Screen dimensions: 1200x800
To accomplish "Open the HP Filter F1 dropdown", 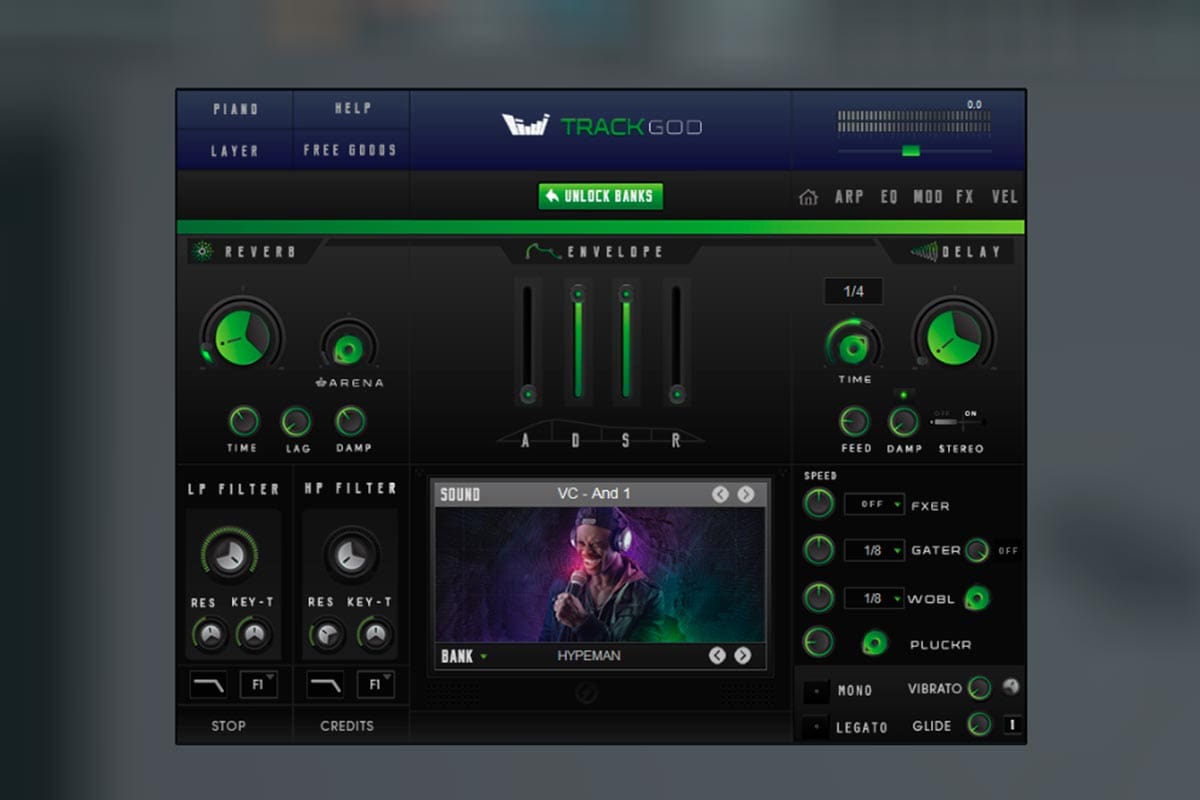I will coord(376,685).
